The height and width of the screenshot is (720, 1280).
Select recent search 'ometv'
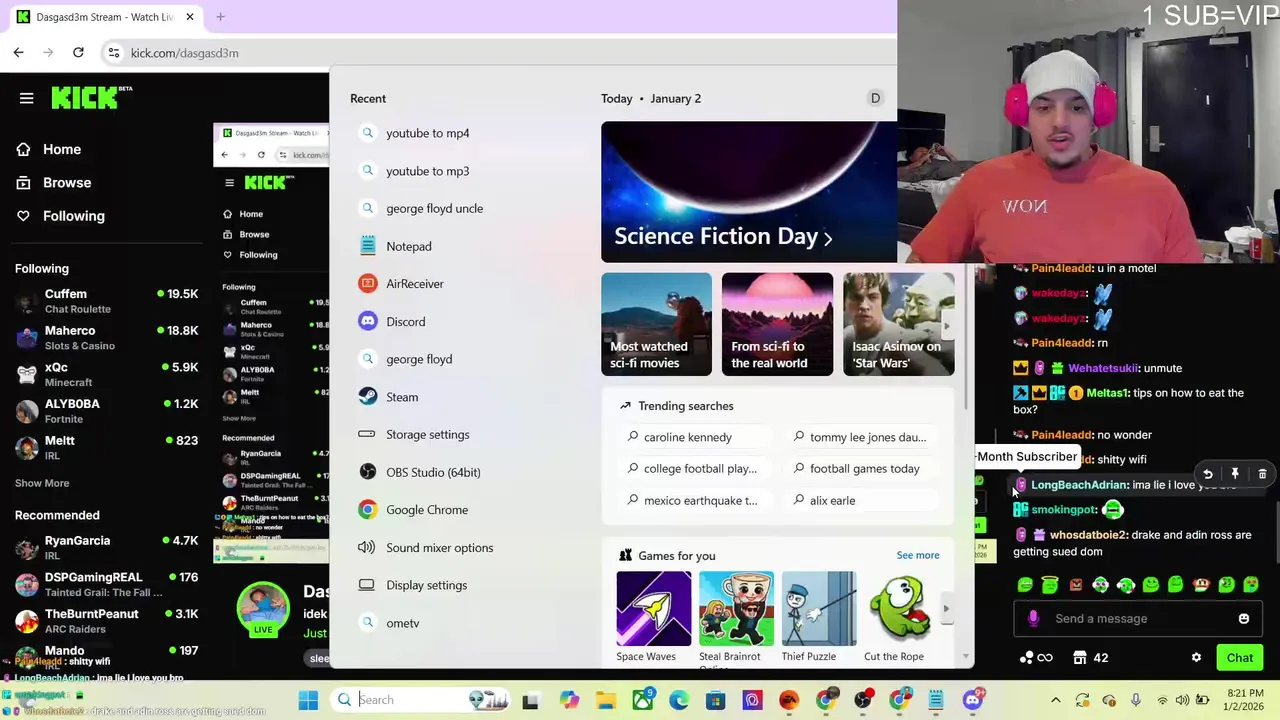click(402, 623)
